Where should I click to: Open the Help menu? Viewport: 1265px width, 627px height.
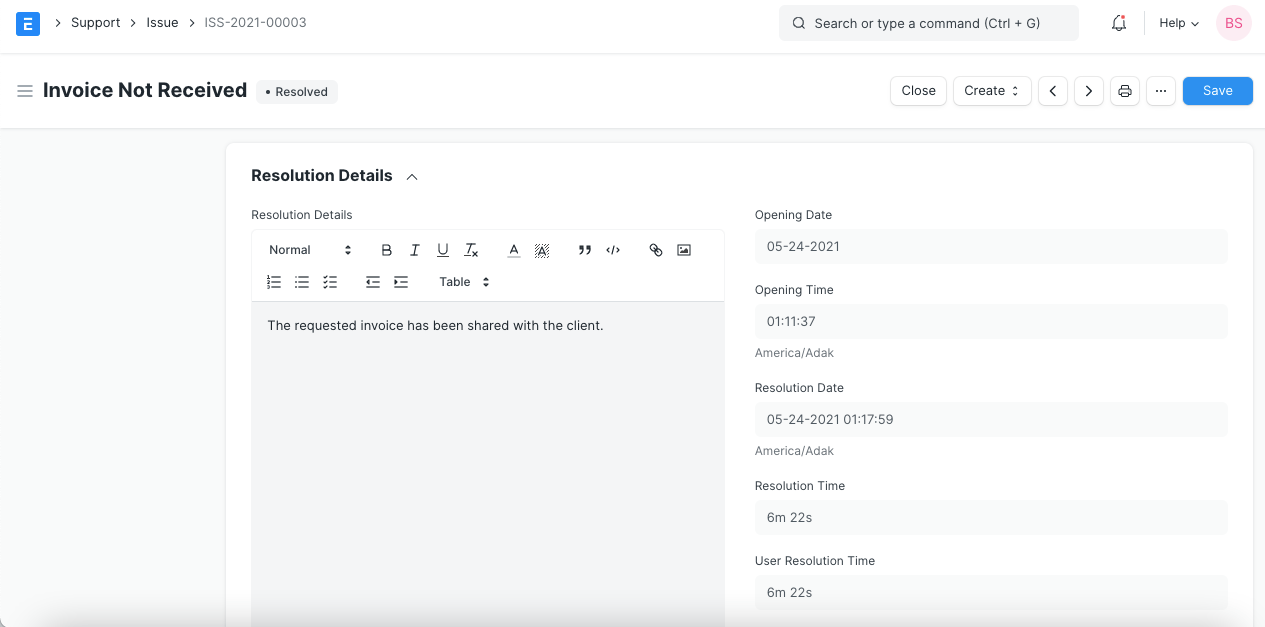pos(1178,23)
